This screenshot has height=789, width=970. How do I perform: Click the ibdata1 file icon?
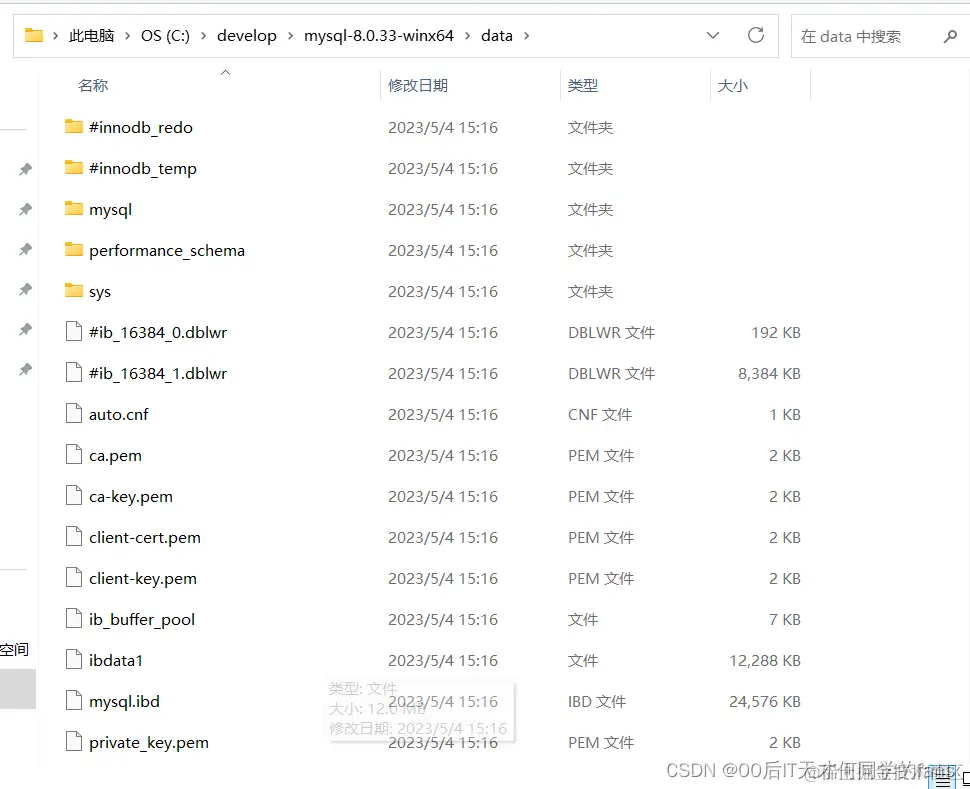(x=74, y=660)
